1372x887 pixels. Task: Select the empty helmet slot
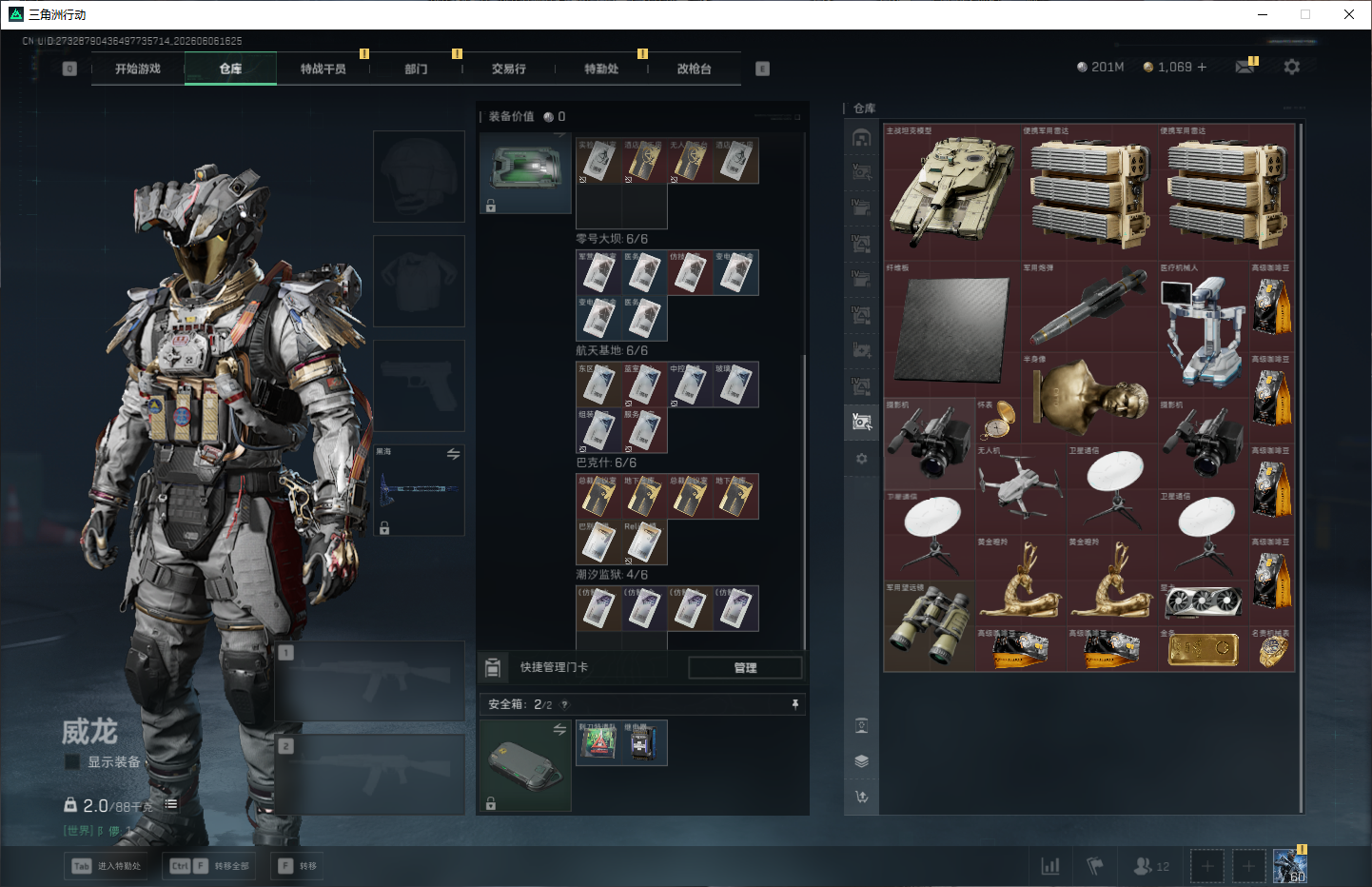(419, 176)
